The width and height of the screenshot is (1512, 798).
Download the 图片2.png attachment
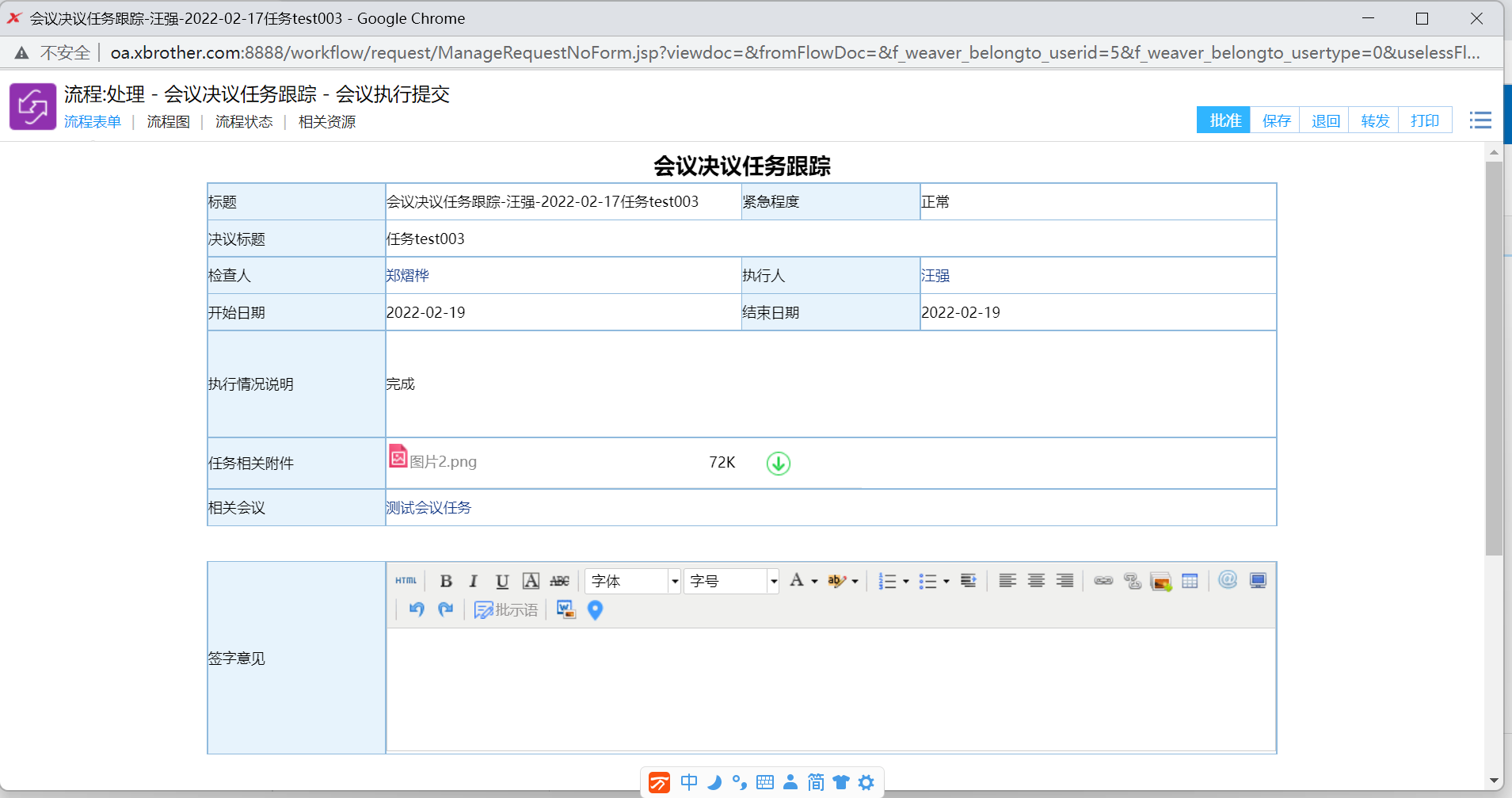tap(778, 463)
